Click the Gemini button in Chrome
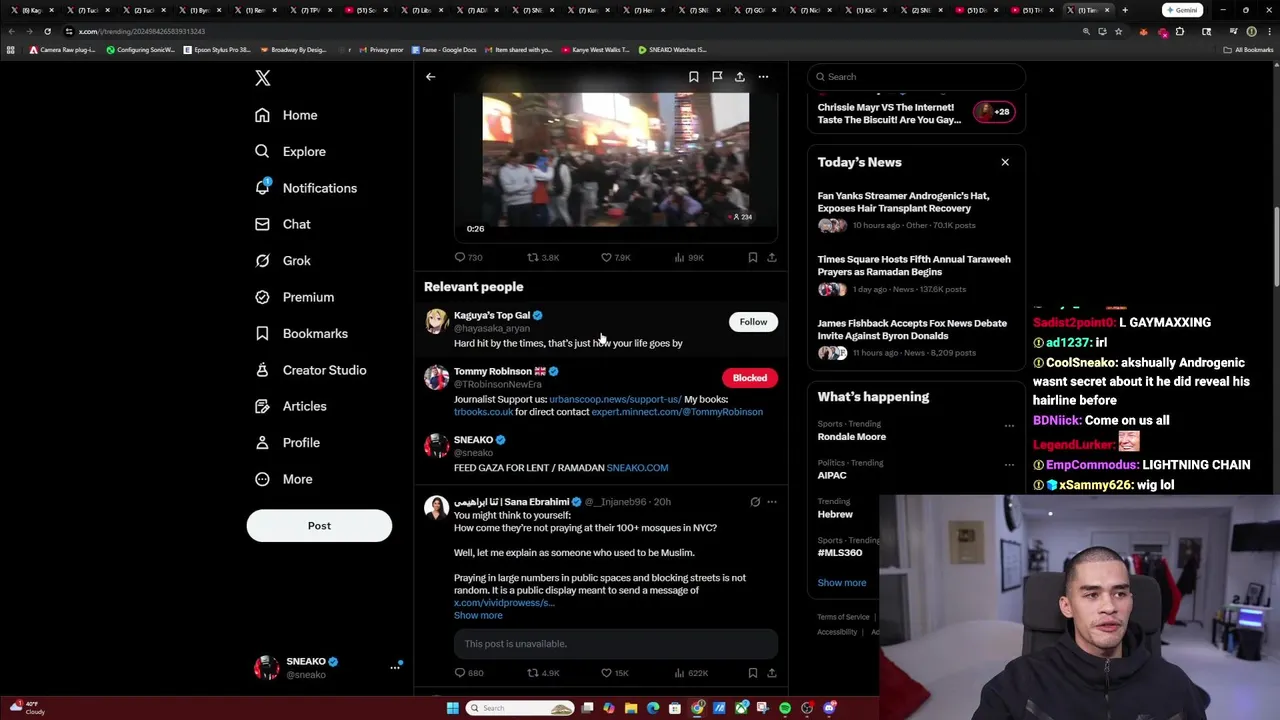Image resolution: width=1280 pixels, height=720 pixels. [x=1181, y=10]
